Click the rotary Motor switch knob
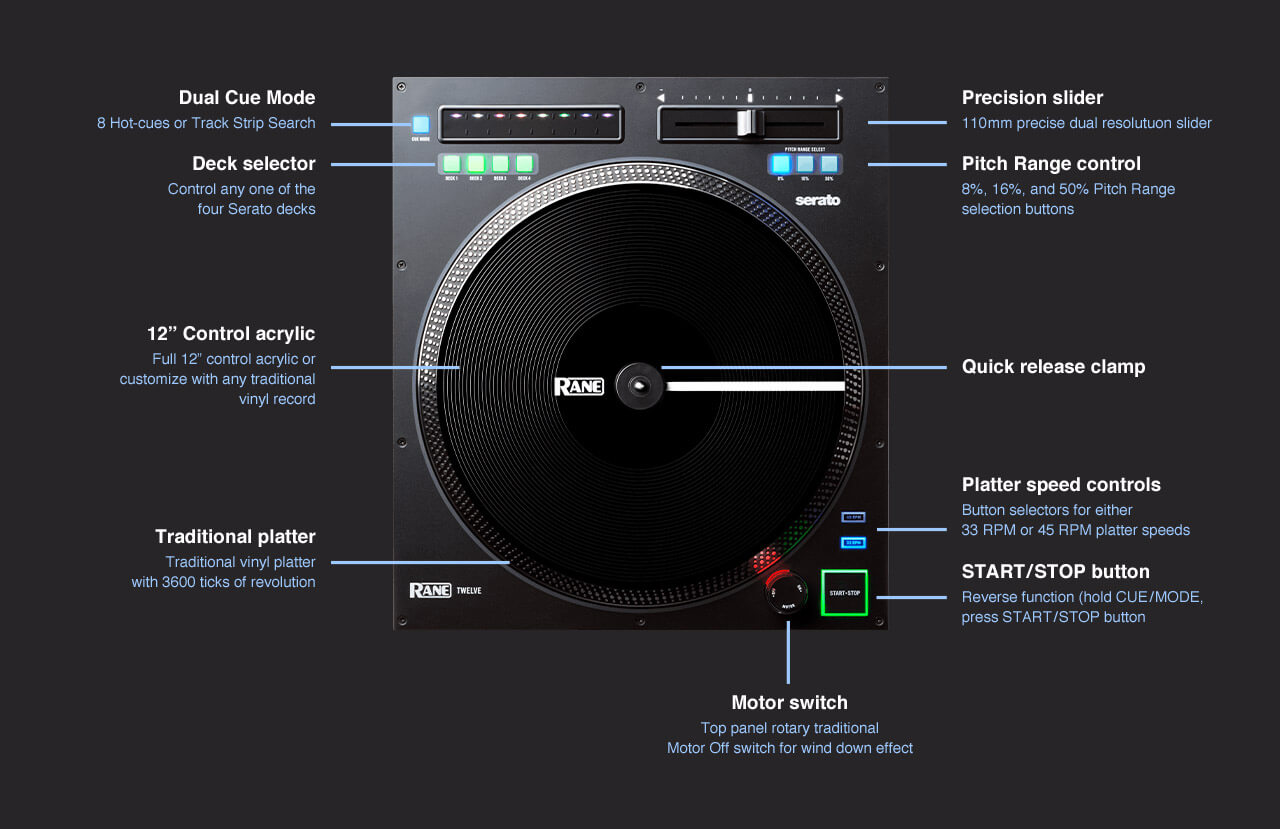This screenshot has width=1280, height=829. click(x=786, y=592)
